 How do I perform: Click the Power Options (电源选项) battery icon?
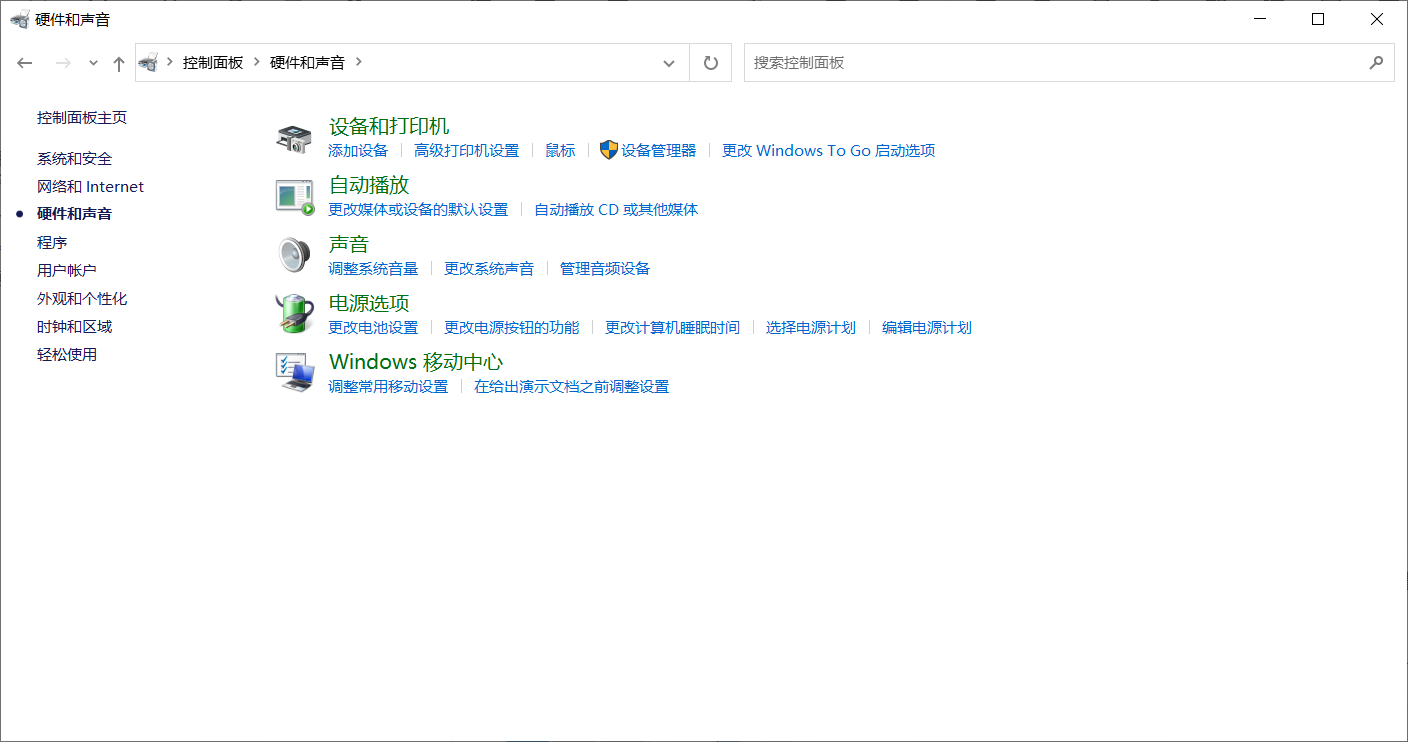point(294,314)
